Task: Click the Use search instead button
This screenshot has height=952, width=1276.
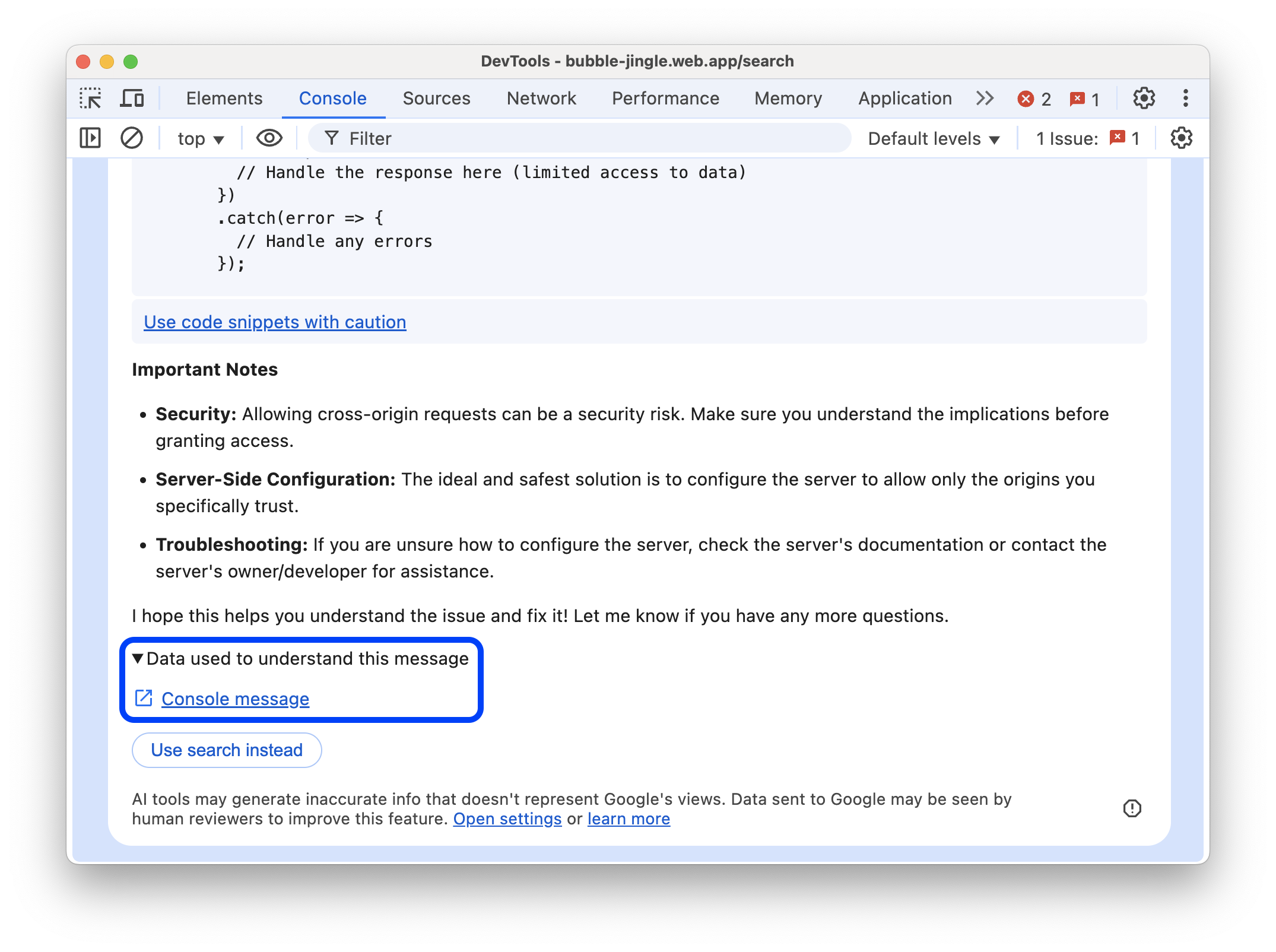Action: click(x=225, y=748)
